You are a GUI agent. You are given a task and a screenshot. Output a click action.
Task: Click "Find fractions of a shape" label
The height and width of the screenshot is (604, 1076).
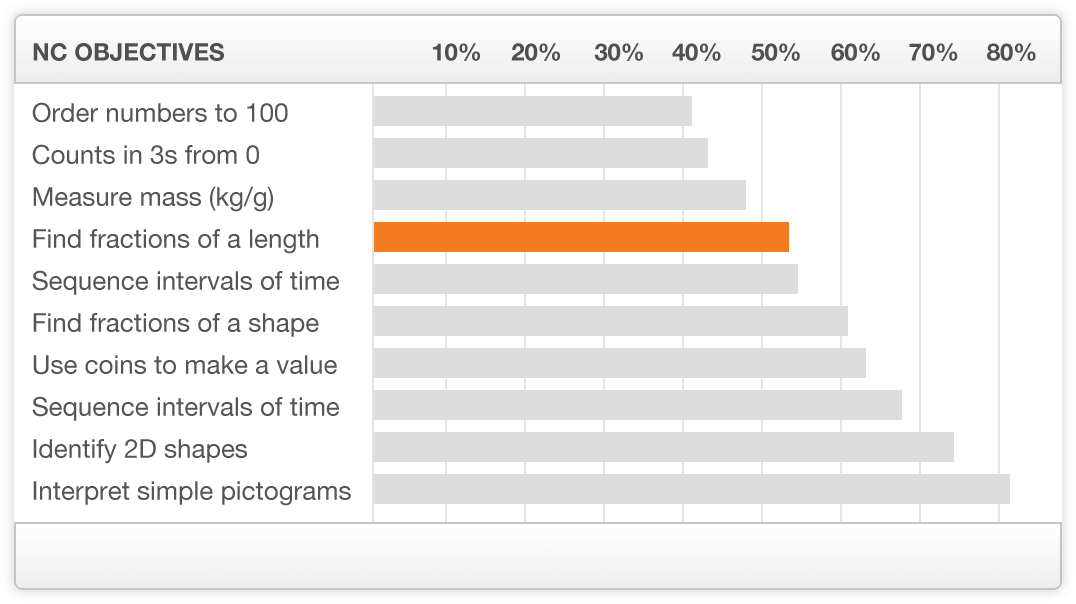click(x=176, y=323)
